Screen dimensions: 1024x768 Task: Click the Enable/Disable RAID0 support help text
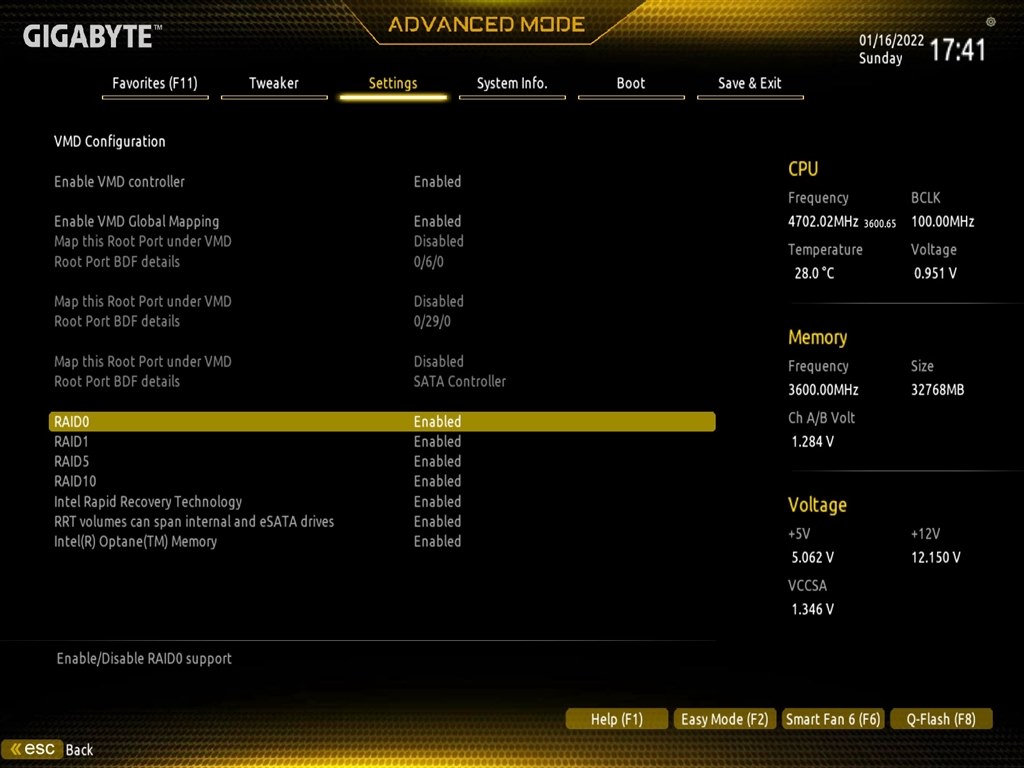[x=144, y=658]
